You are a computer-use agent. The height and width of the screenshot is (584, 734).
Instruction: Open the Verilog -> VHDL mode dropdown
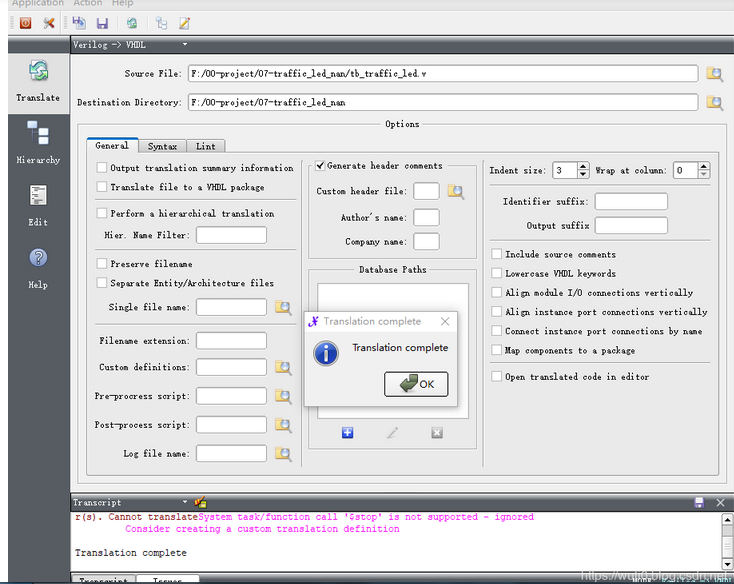[185, 44]
